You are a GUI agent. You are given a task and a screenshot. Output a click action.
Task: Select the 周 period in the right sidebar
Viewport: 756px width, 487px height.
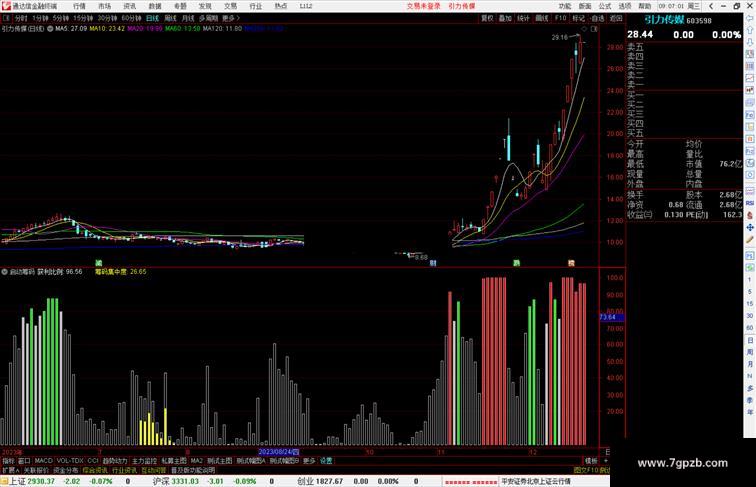[750, 352]
